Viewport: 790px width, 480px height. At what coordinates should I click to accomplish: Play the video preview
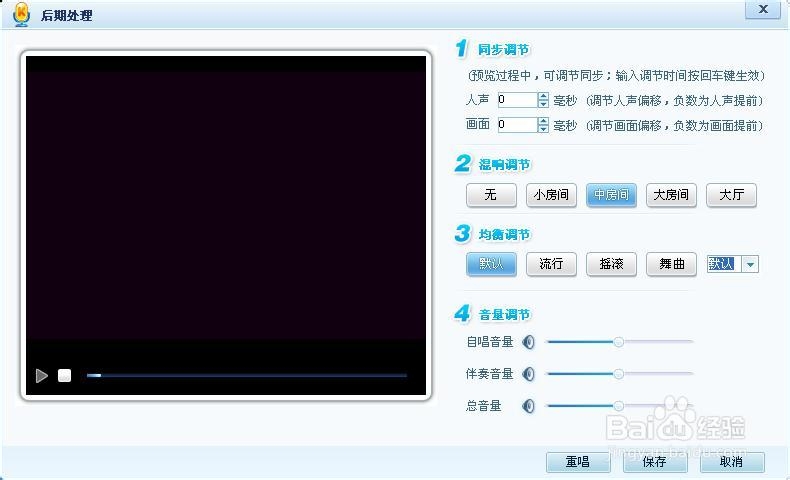pyautogui.click(x=42, y=376)
